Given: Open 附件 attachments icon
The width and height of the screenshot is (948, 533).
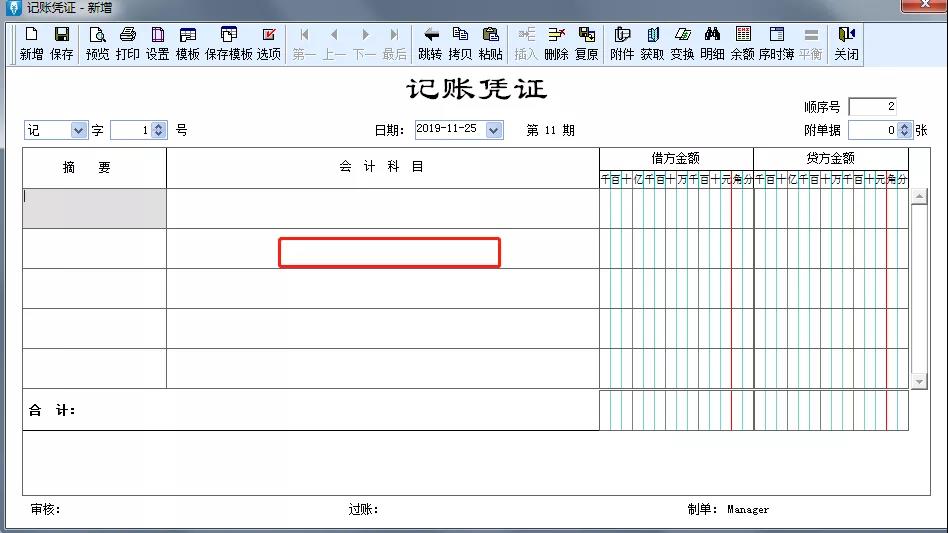Looking at the screenshot, I should (x=622, y=43).
